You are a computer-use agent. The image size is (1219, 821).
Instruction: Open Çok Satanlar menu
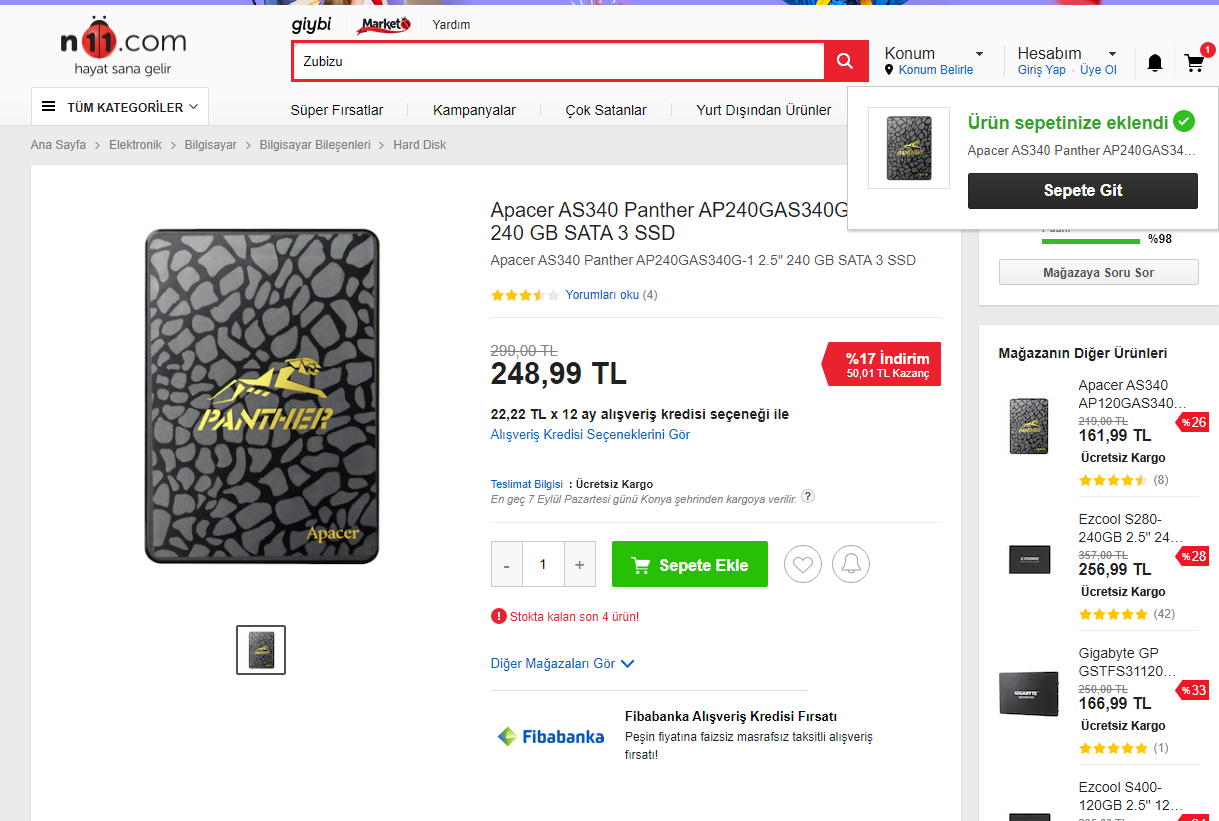tap(606, 110)
